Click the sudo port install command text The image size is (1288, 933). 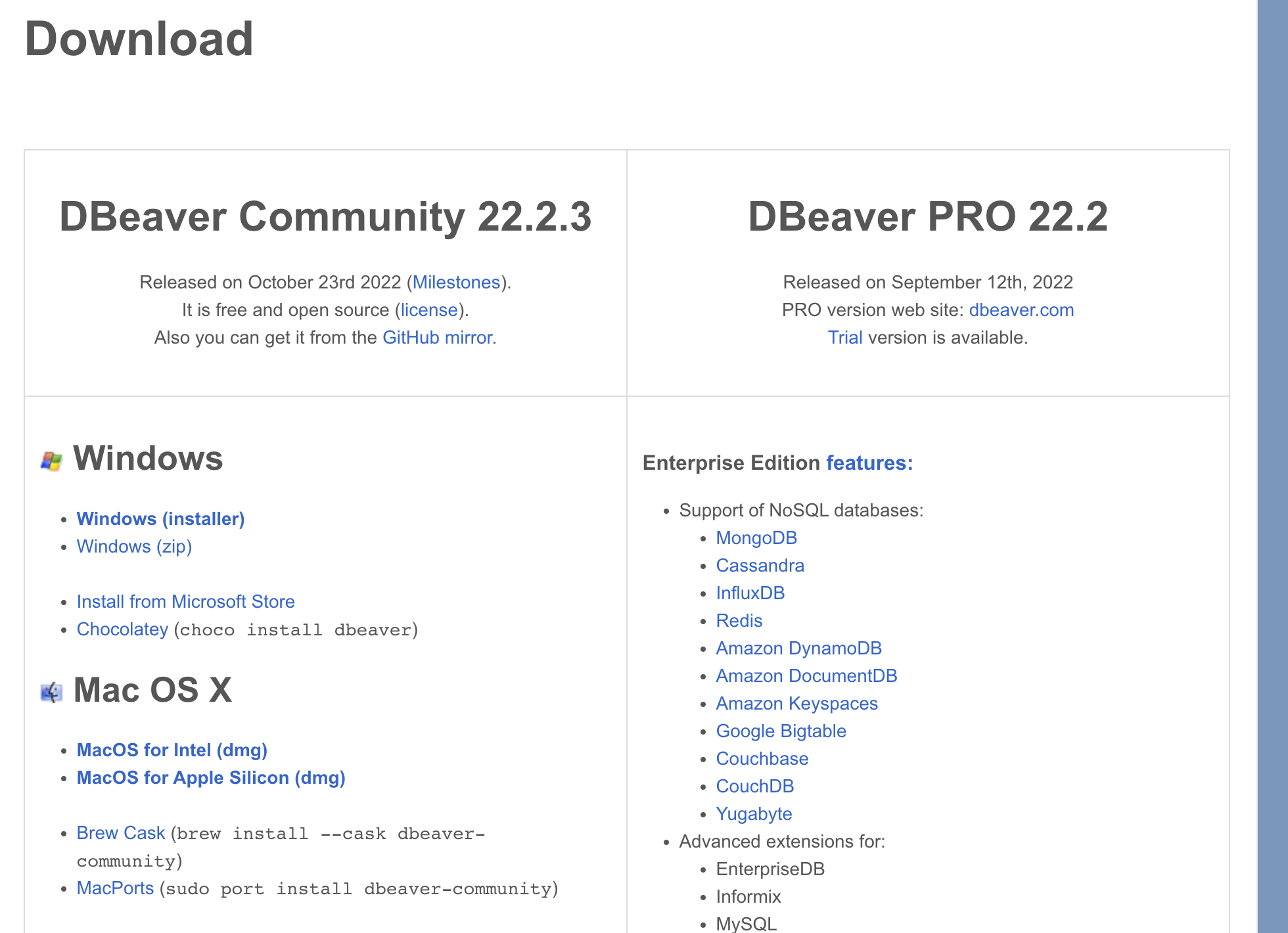pyautogui.click(x=359, y=889)
